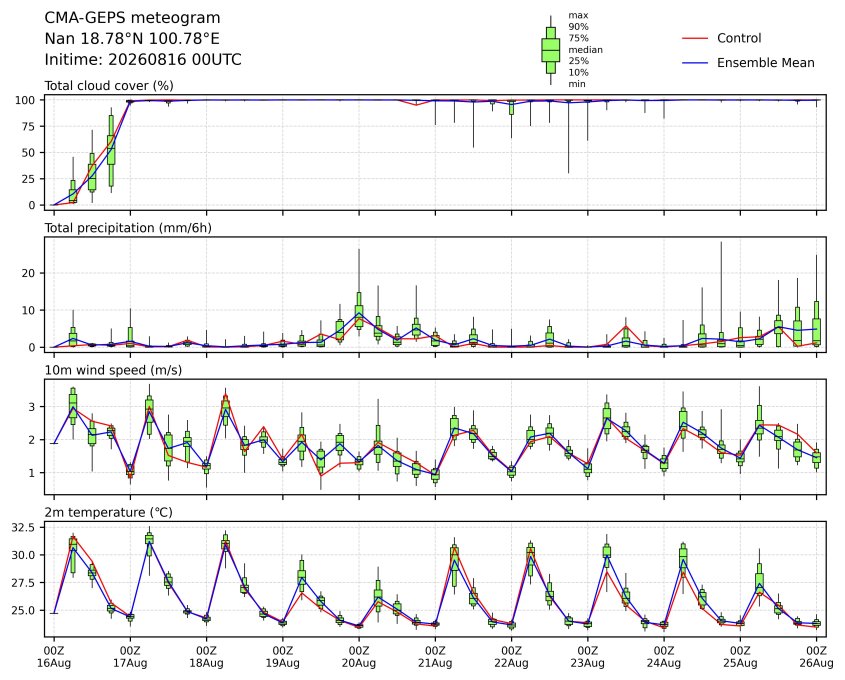The width and height of the screenshot is (845, 680).
Task: Click the "00Z 26Aug" x-axis tick label
Action: [816, 657]
